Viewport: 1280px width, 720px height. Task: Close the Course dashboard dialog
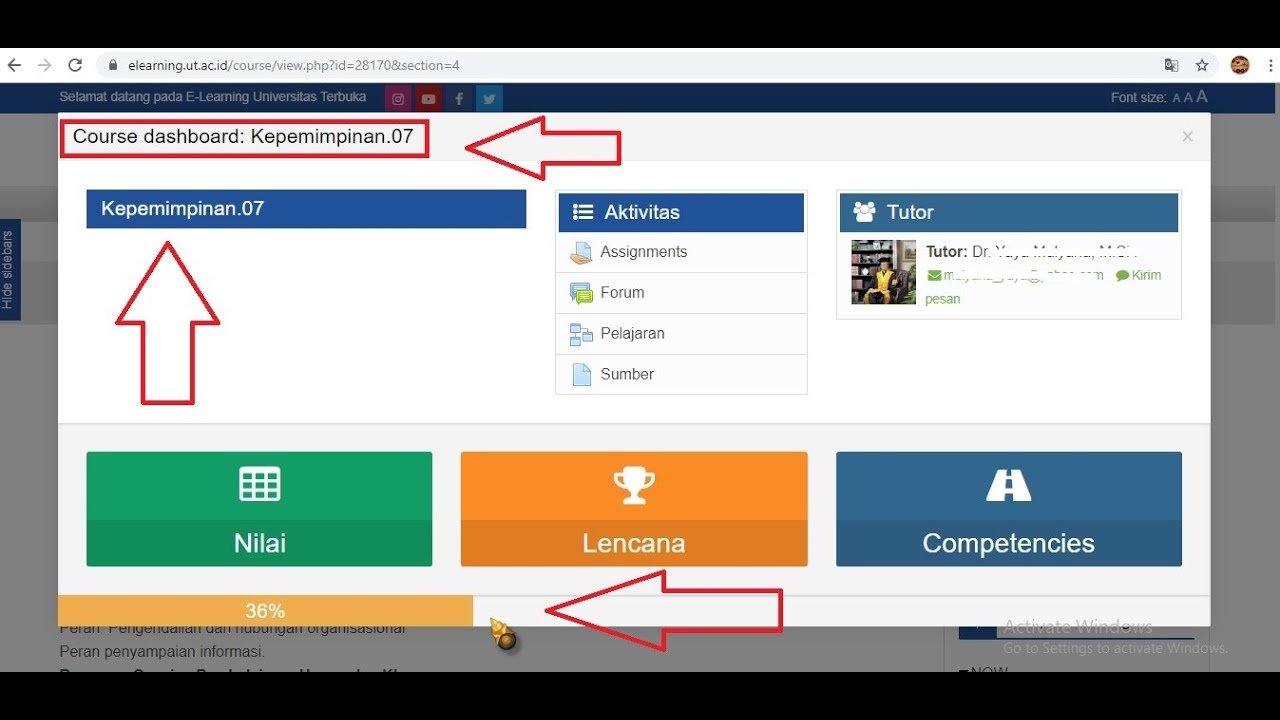click(x=1187, y=136)
